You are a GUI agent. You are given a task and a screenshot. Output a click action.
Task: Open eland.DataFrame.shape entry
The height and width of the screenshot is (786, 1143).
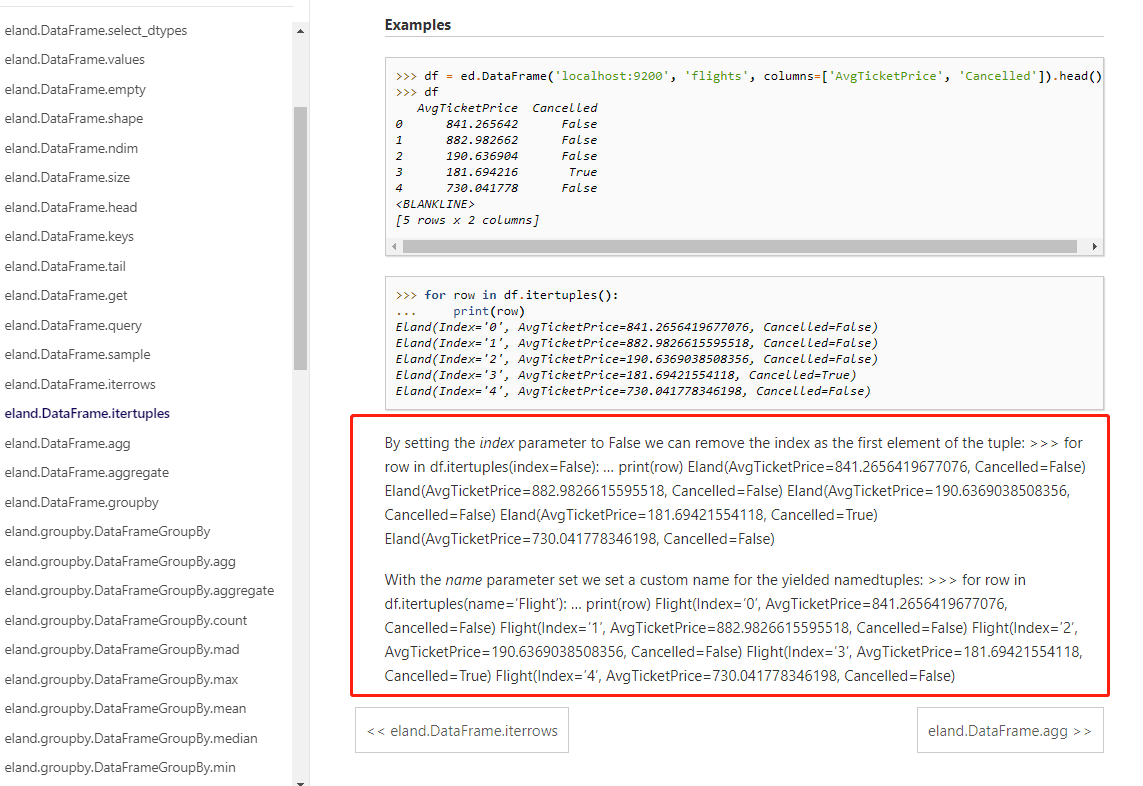pos(74,118)
